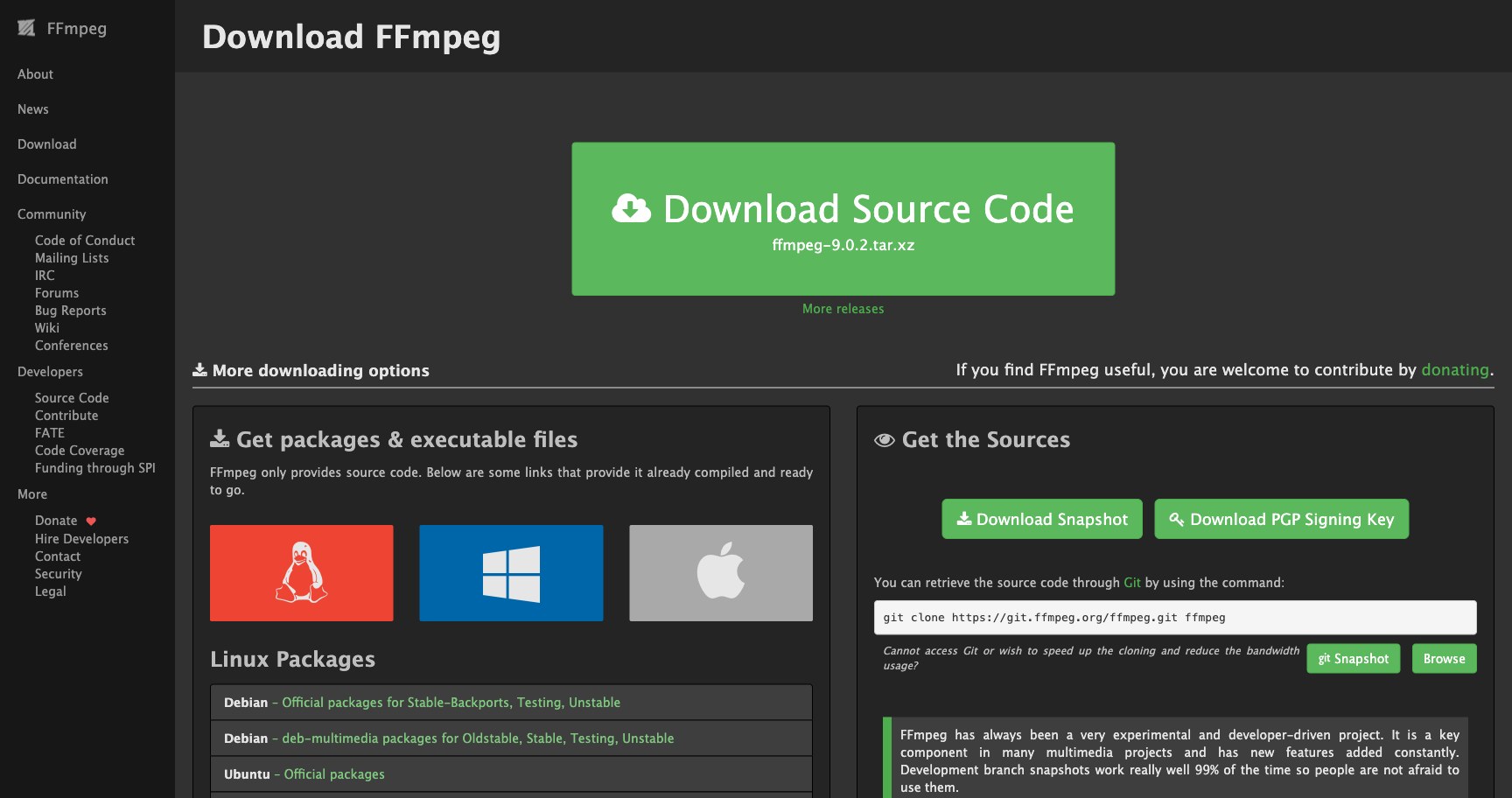The width and height of the screenshot is (1512, 798).
Task: Open Code Coverage link
Action: click(80, 451)
